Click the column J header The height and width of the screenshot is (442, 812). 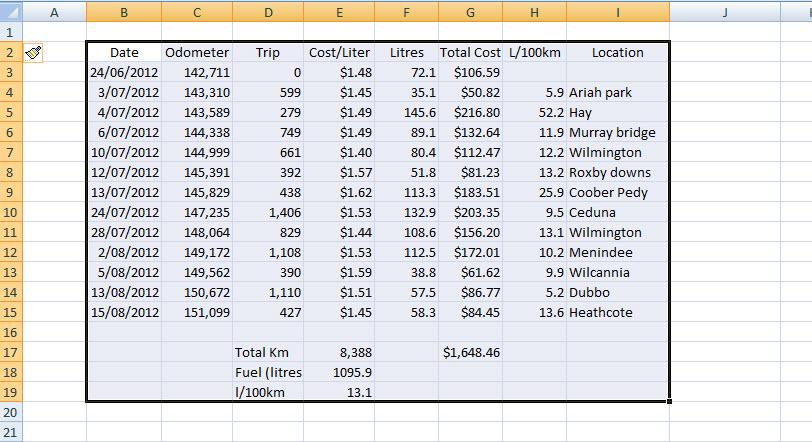pos(724,12)
